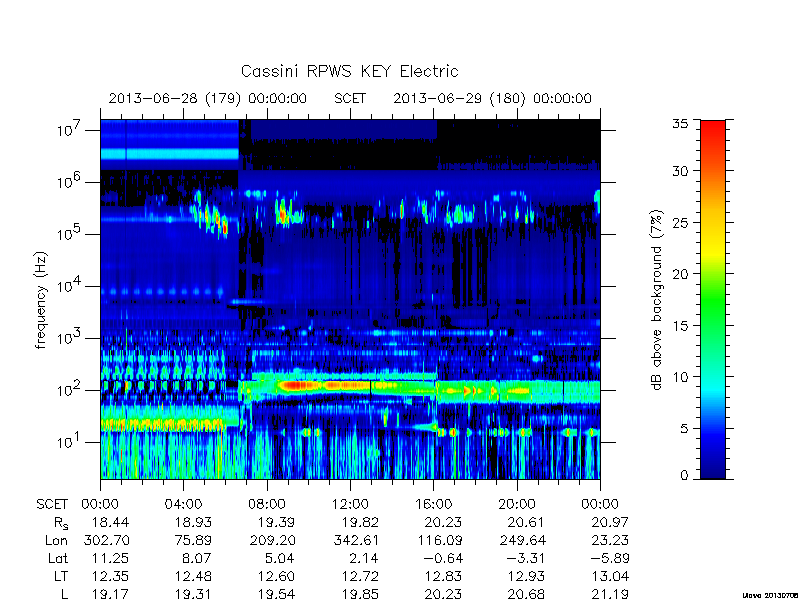Click the 25 value on the color scale
The image size is (800, 600).
click(x=680, y=222)
